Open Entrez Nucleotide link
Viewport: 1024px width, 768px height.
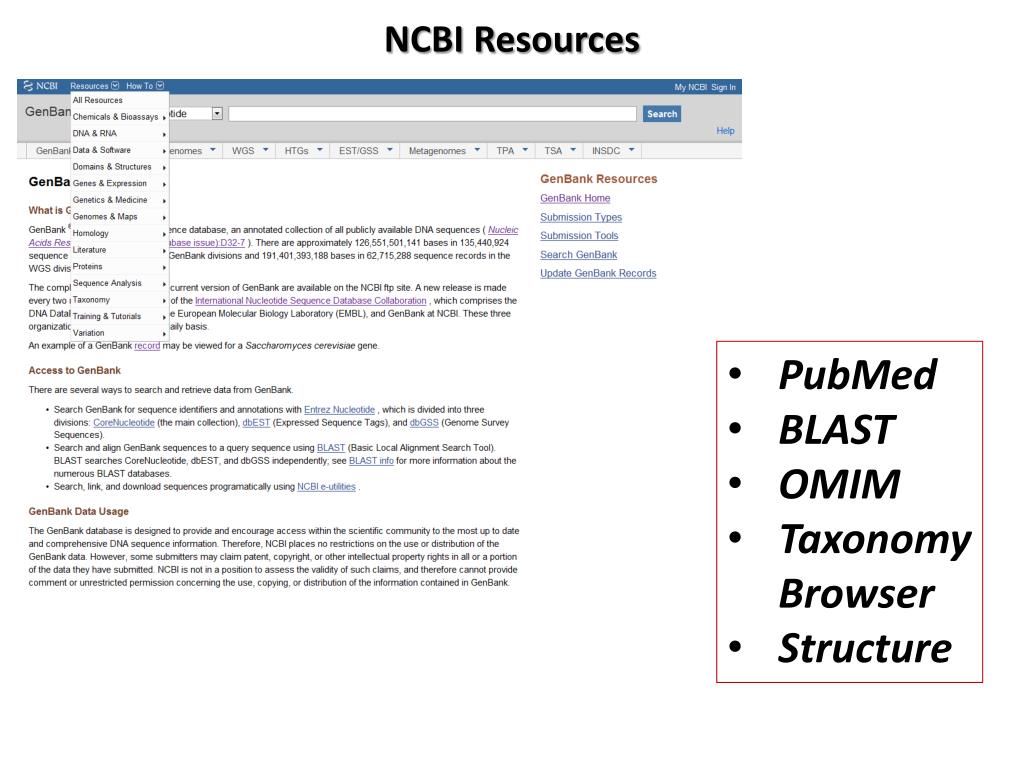click(x=339, y=409)
